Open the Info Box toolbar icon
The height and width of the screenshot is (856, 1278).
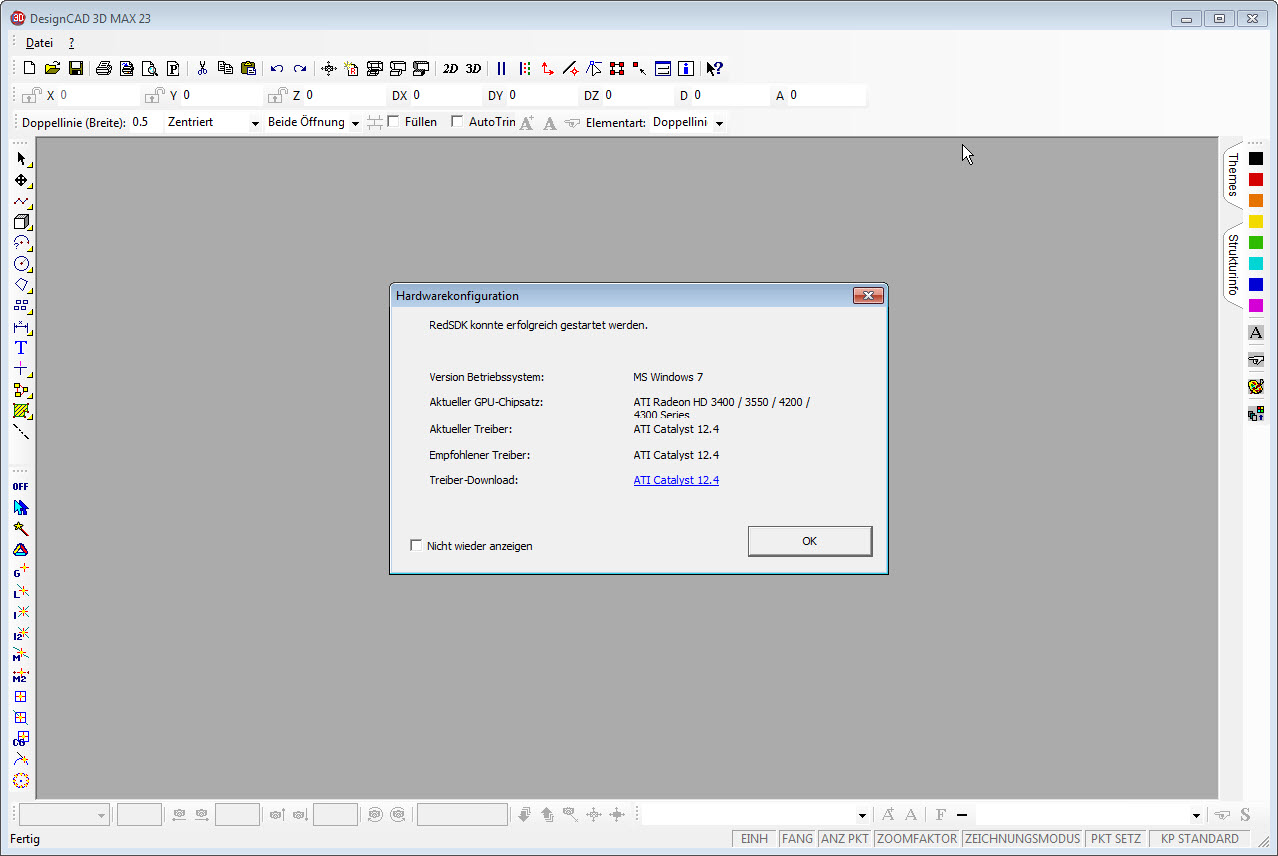(685, 68)
